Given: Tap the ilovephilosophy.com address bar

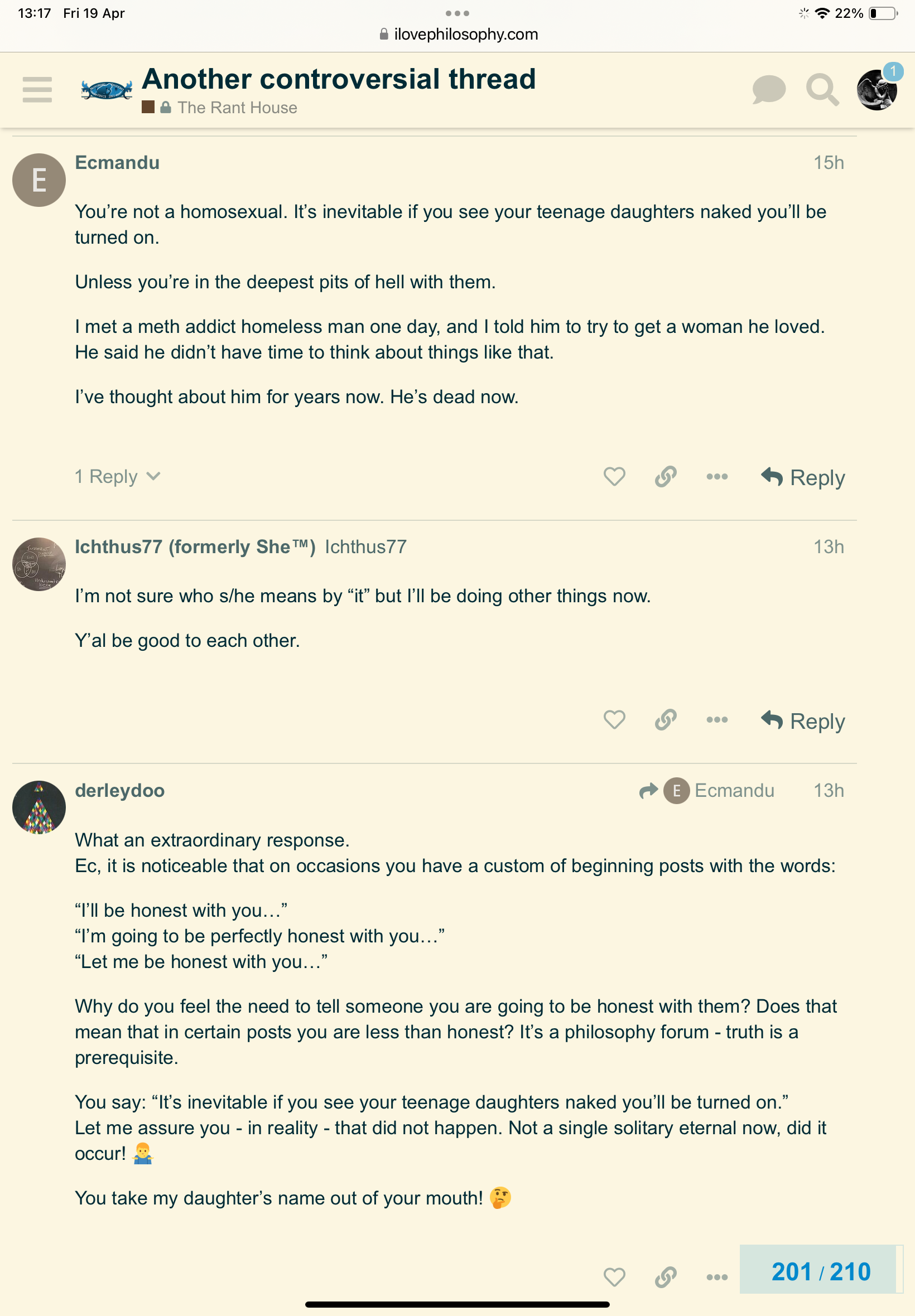Looking at the screenshot, I should click(459, 35).
